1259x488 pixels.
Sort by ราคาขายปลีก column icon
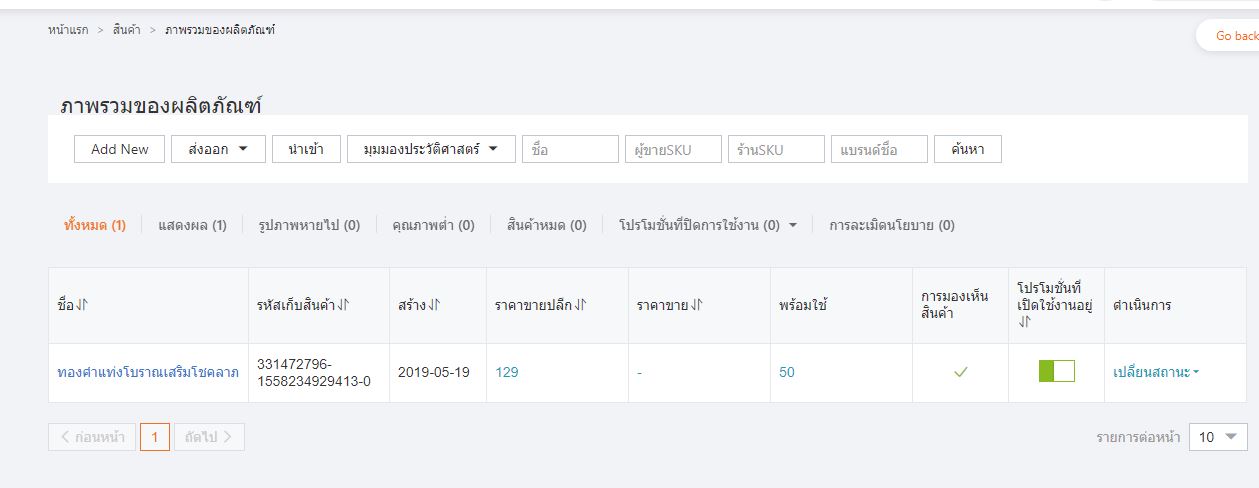tap(580, 305)
